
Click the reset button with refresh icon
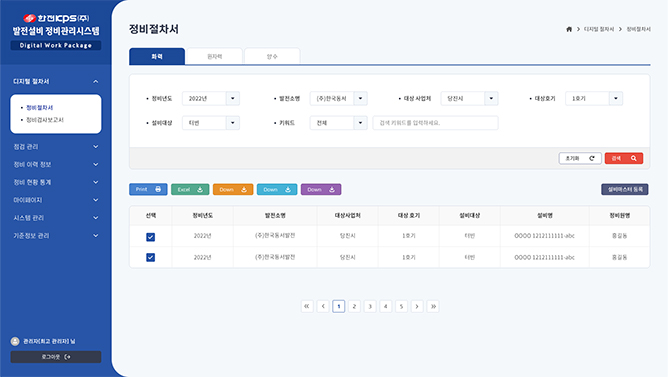(x=580, y=158)
